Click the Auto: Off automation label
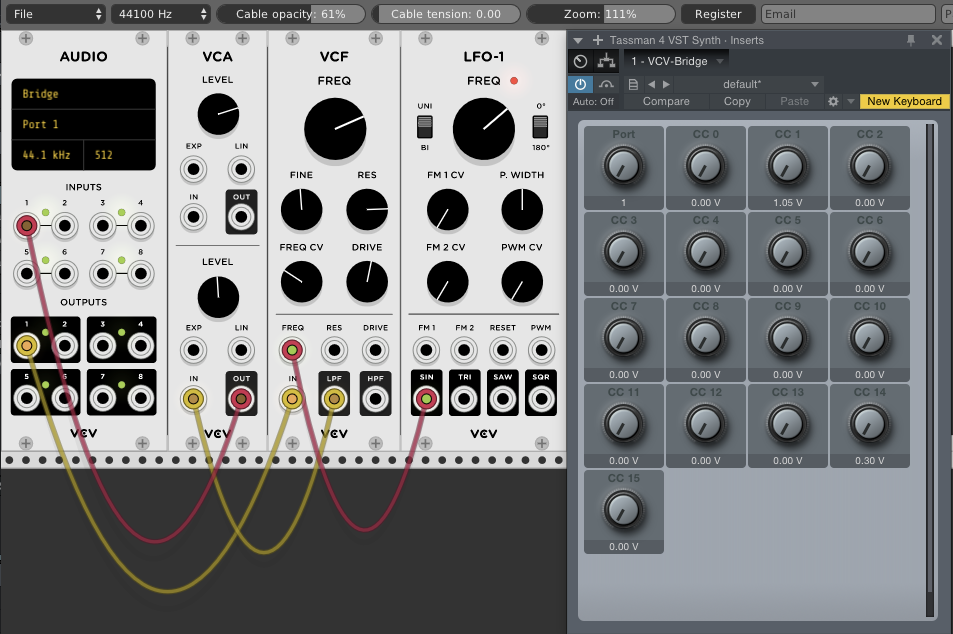 pos(593,102)
